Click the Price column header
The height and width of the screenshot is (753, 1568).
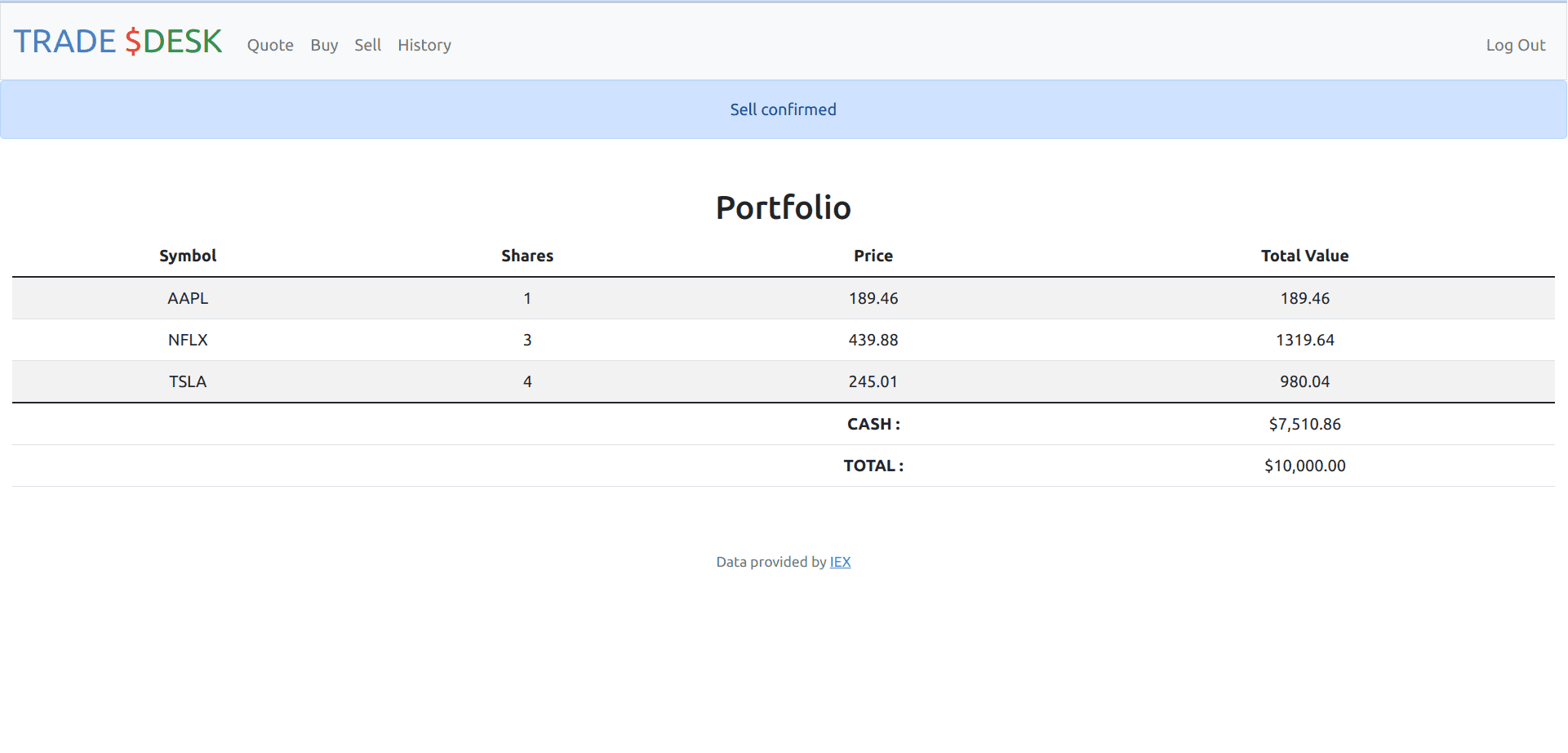pos(873,256)
